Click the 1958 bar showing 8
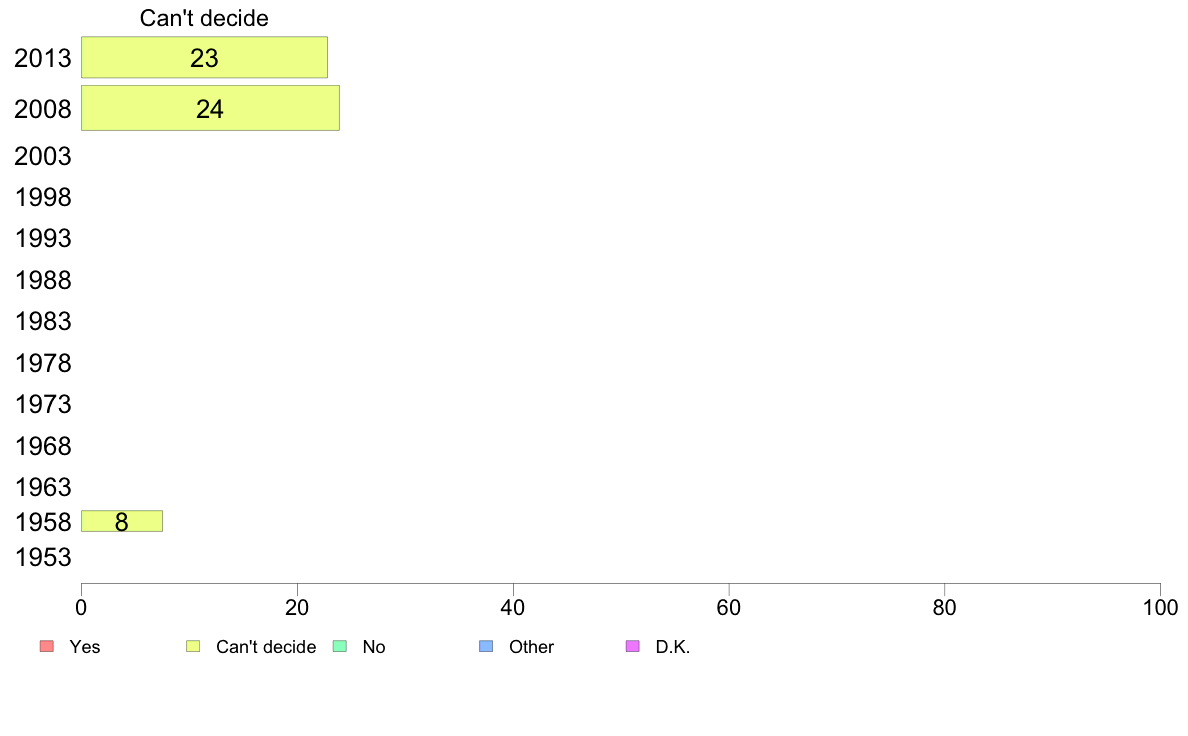The height and width of the screenshot is (736, 1188). tap(122, 521)
